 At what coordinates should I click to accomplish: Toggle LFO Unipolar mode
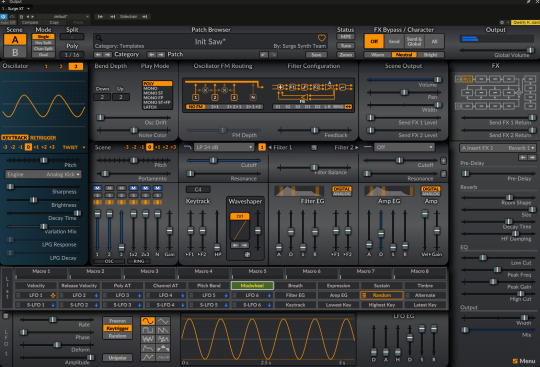point(117,358)
